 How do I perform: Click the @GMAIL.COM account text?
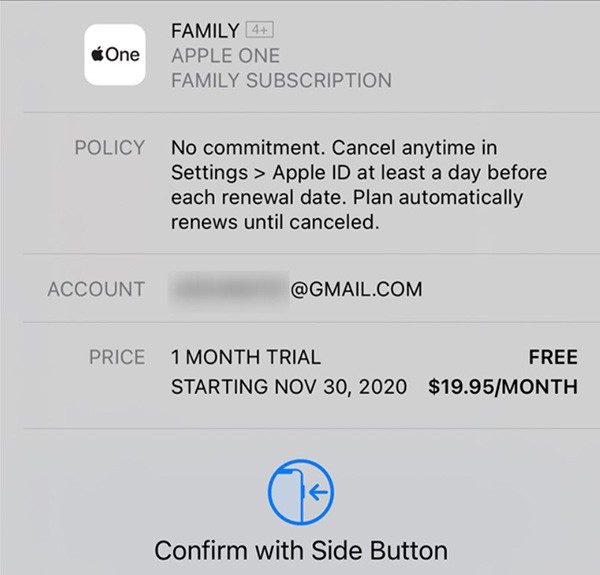[356, 290]
